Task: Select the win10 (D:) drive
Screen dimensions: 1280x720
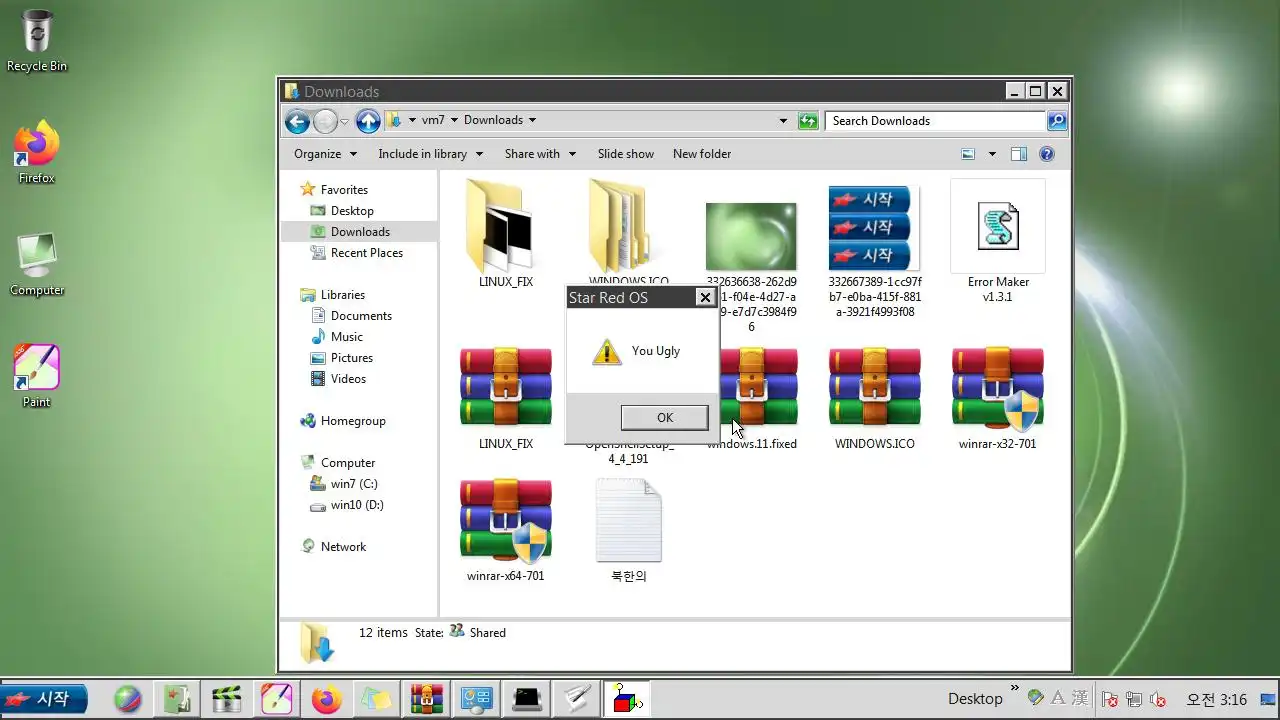Action: 357,505
